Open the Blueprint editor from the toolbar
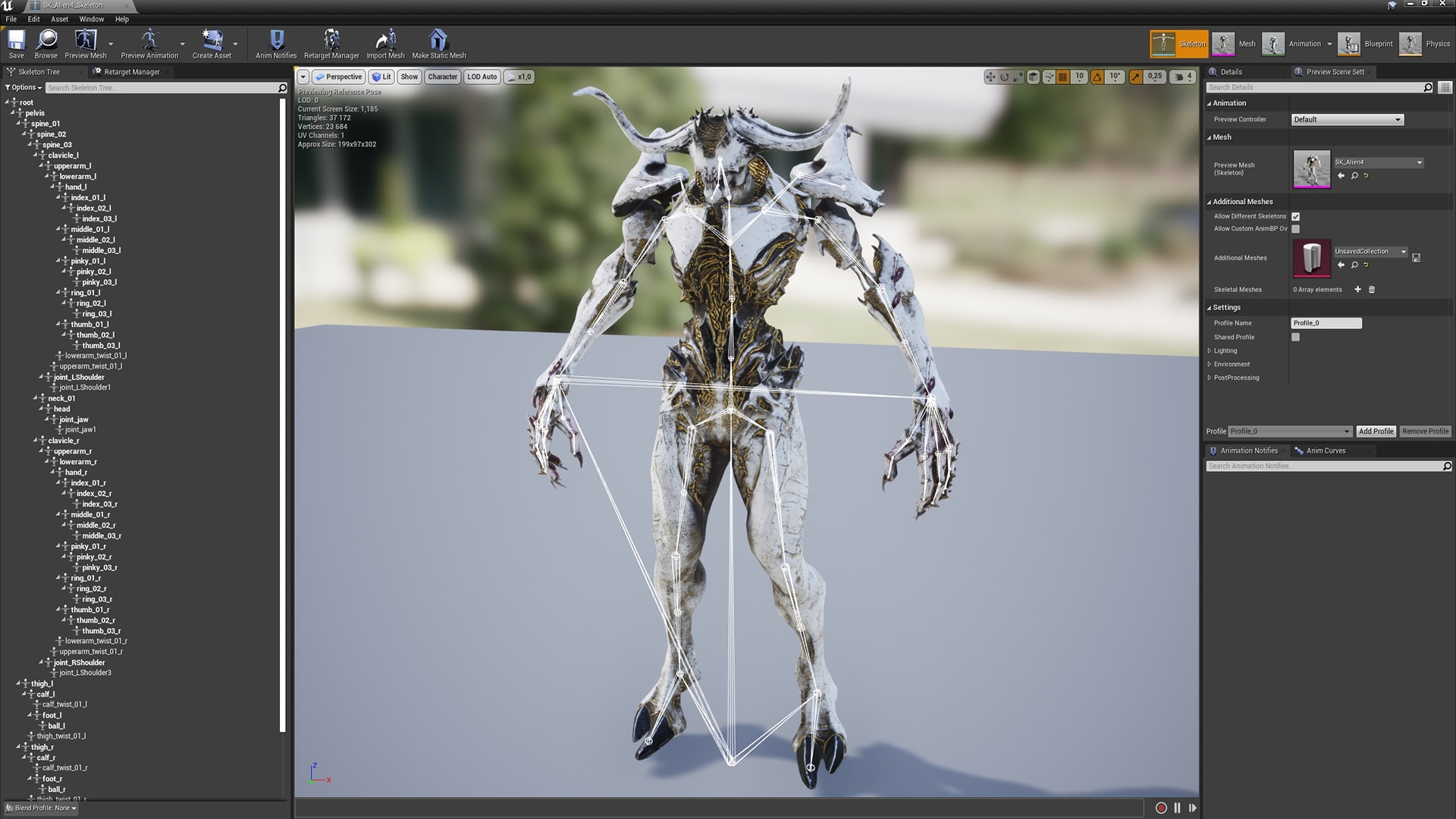Screen dimensions: 1456x819 click(1350, 43)
